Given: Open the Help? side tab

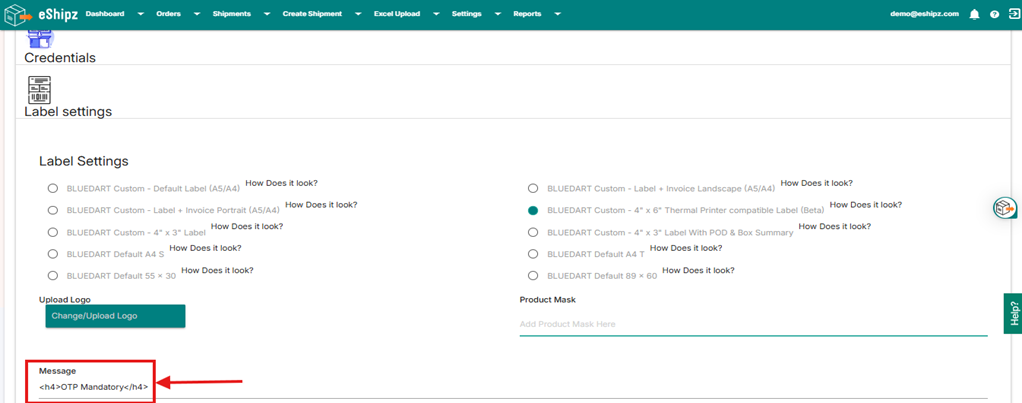Looking at the screenshot, I should click(1013, 313).
